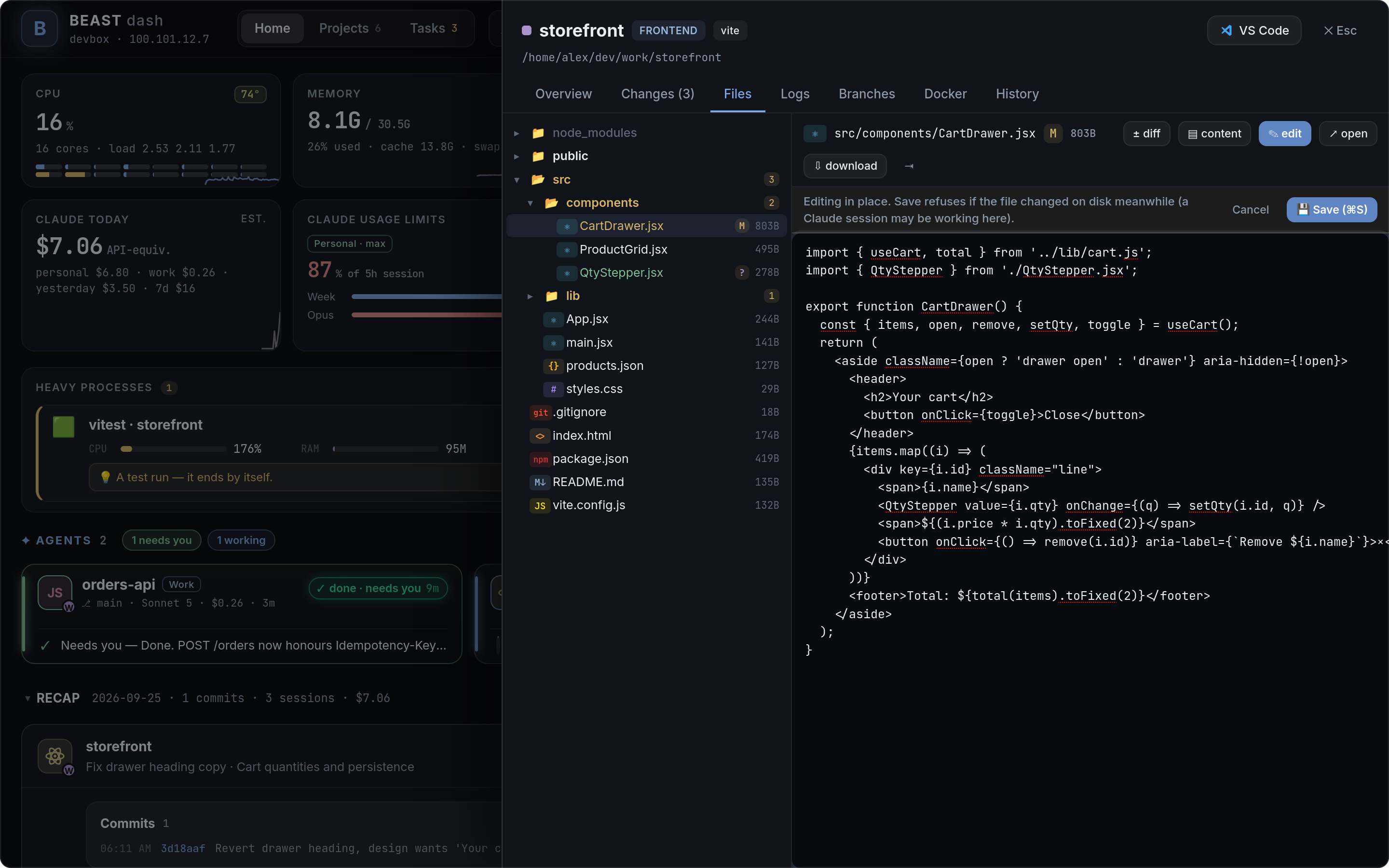Click the React icon of ProductGrid.jsx
Image resolution: width=1389 pixels, height=868 pixels.
[567, 250]
